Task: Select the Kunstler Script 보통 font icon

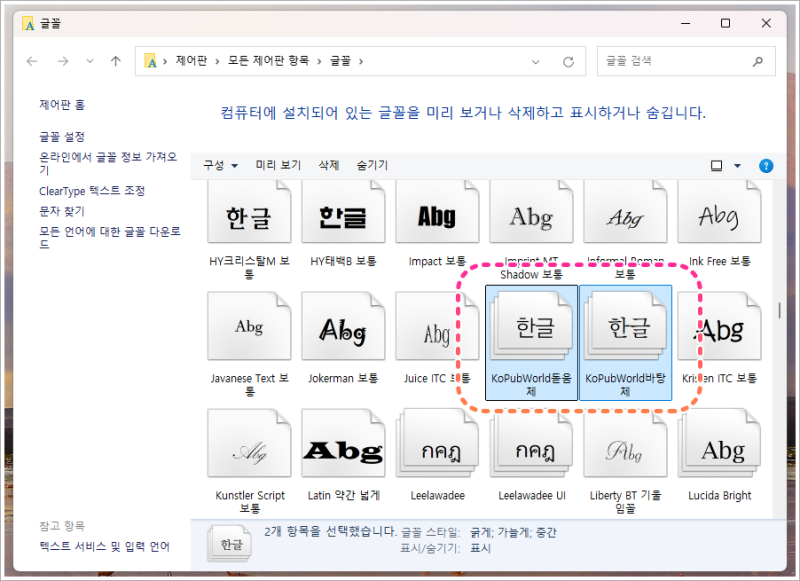Action: 249,443
